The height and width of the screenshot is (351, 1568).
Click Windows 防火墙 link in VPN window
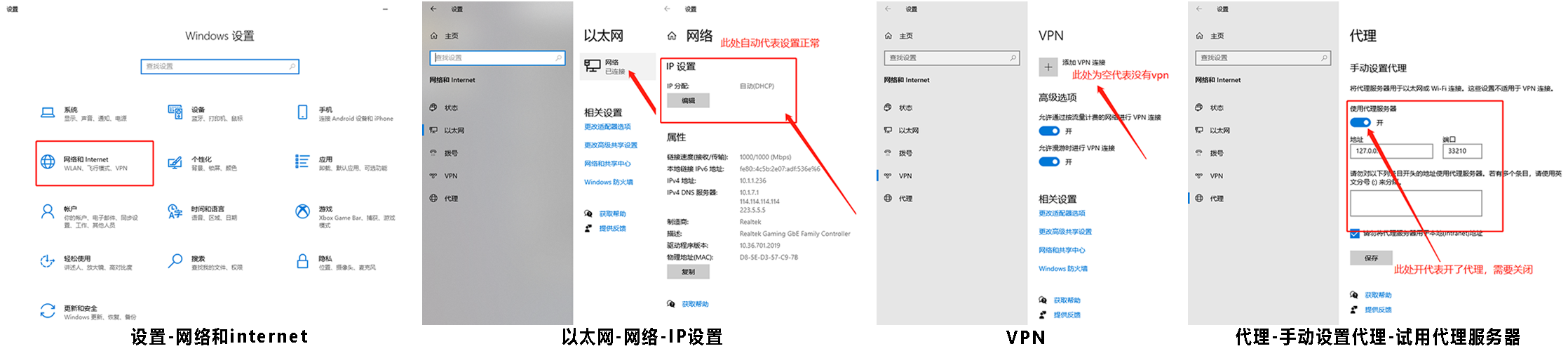coord(1063,268)
